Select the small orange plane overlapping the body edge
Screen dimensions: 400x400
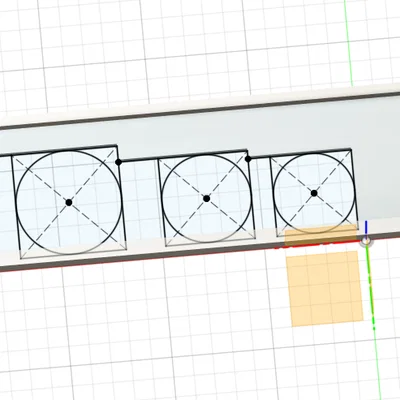click(321, 236)
